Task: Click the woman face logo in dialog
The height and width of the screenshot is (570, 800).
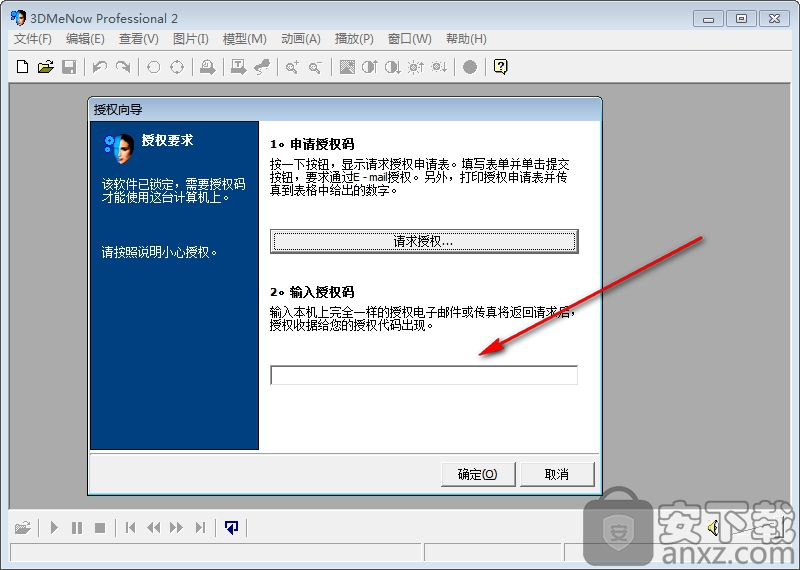Action: click(x=119, y=148)
